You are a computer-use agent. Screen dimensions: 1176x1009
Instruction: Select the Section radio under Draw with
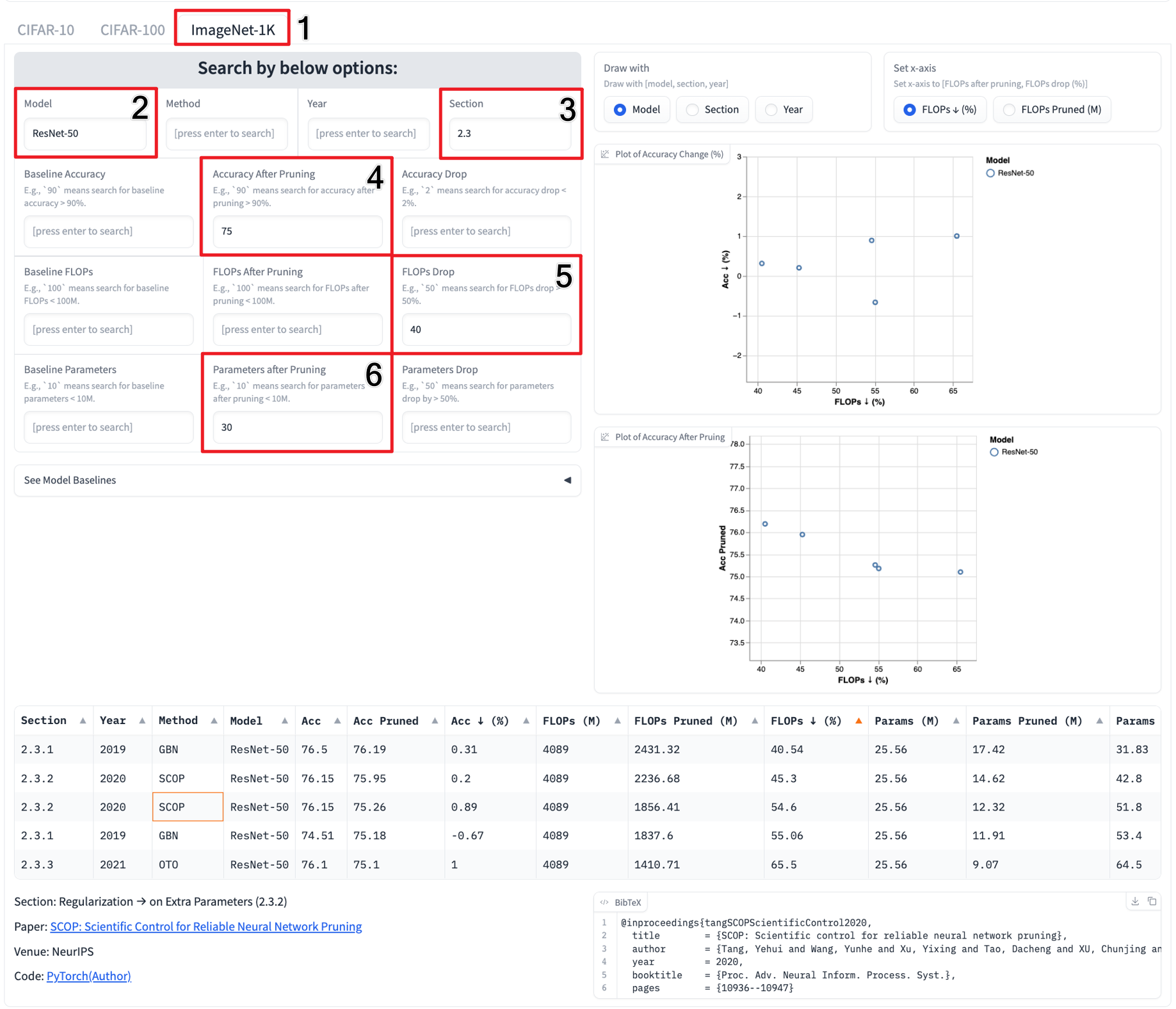click(693, 110)
